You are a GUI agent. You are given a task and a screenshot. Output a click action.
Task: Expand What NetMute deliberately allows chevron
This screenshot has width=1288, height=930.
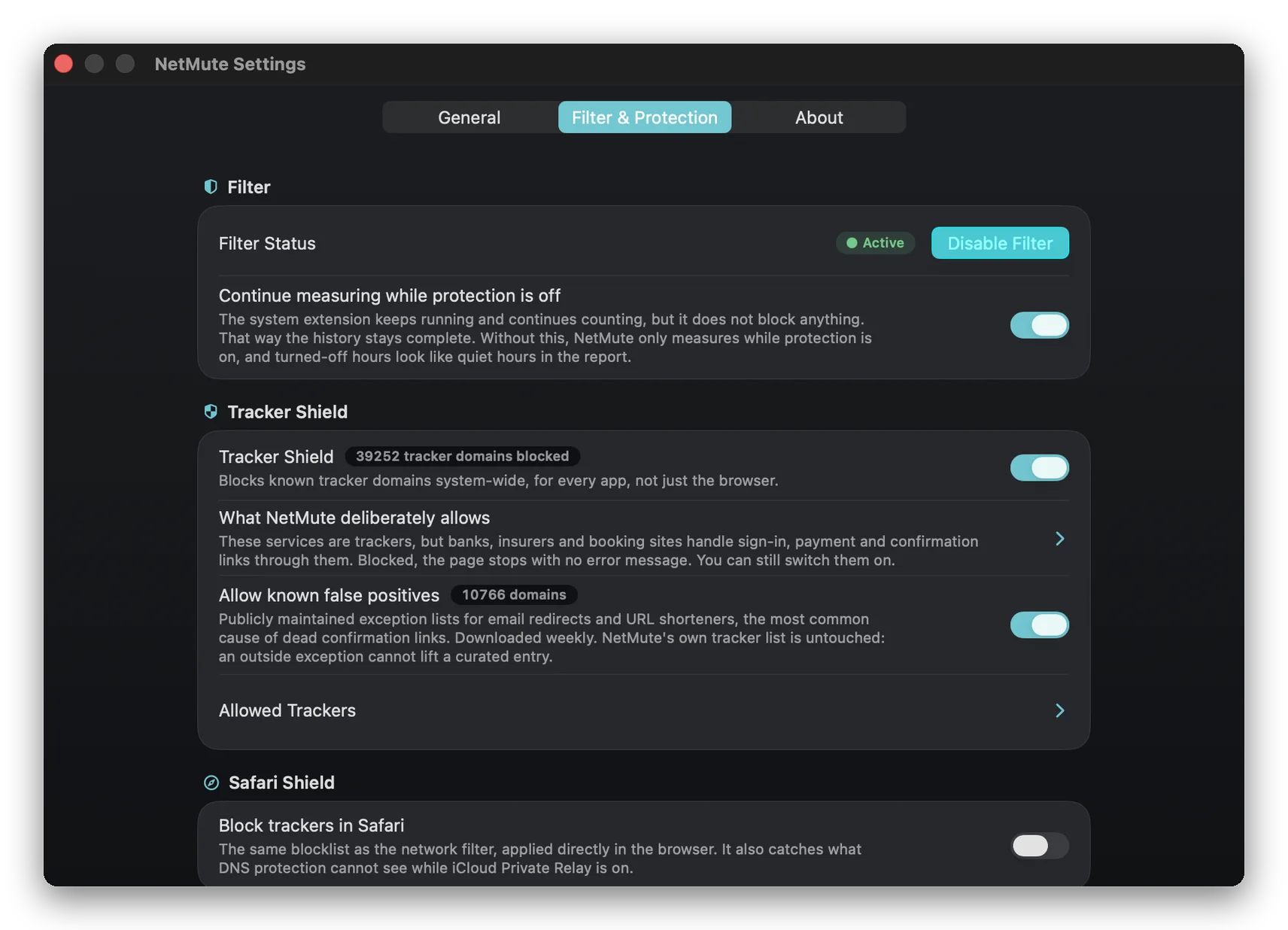coord(1059,539)
